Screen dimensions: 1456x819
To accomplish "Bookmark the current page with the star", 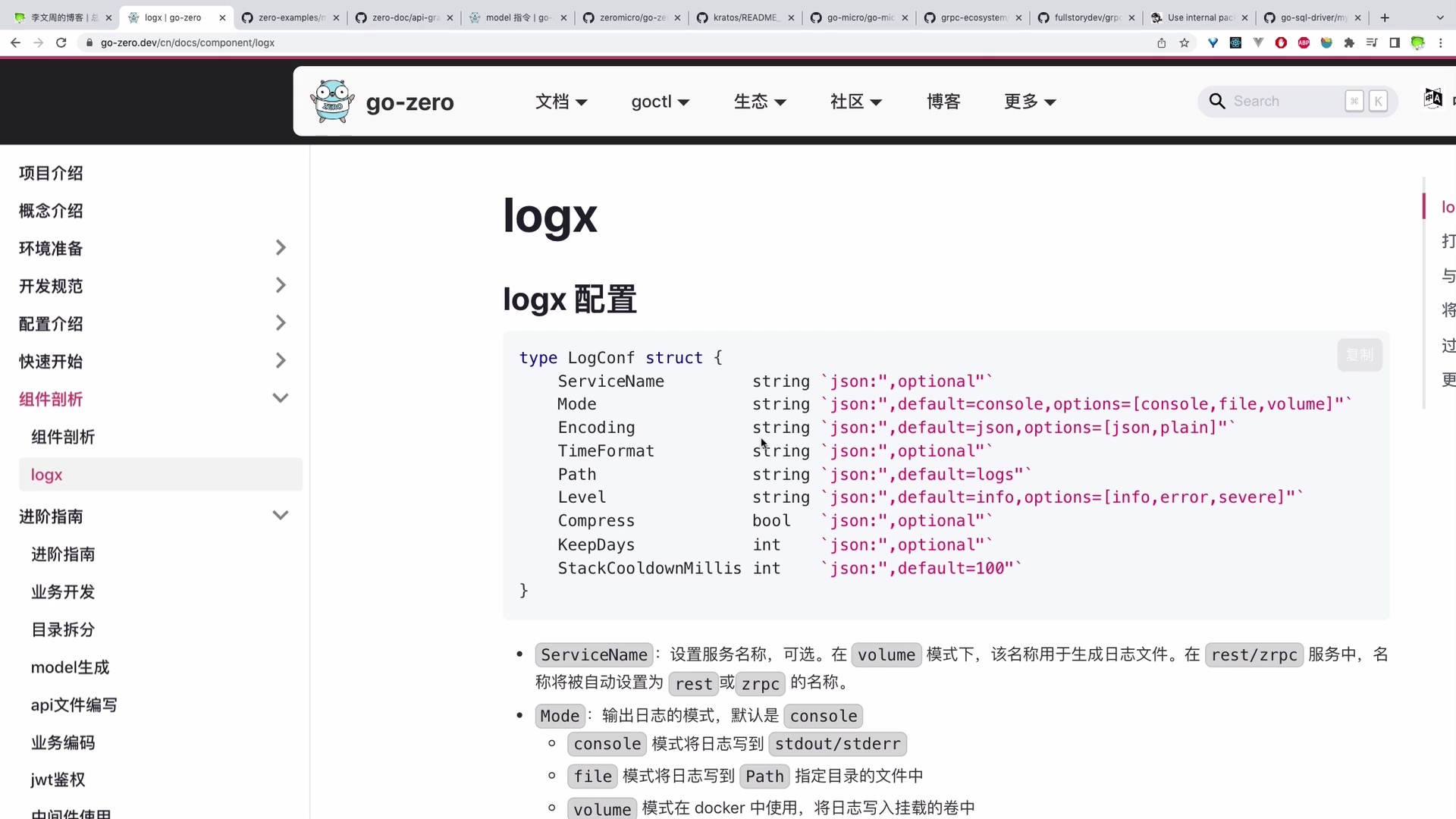I will pyautogui.click(x=1185, y=43).
